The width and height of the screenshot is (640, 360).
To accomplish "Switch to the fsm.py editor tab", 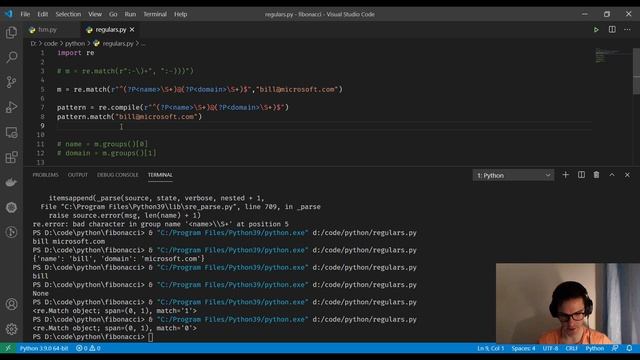I will [x=47, y=29].
